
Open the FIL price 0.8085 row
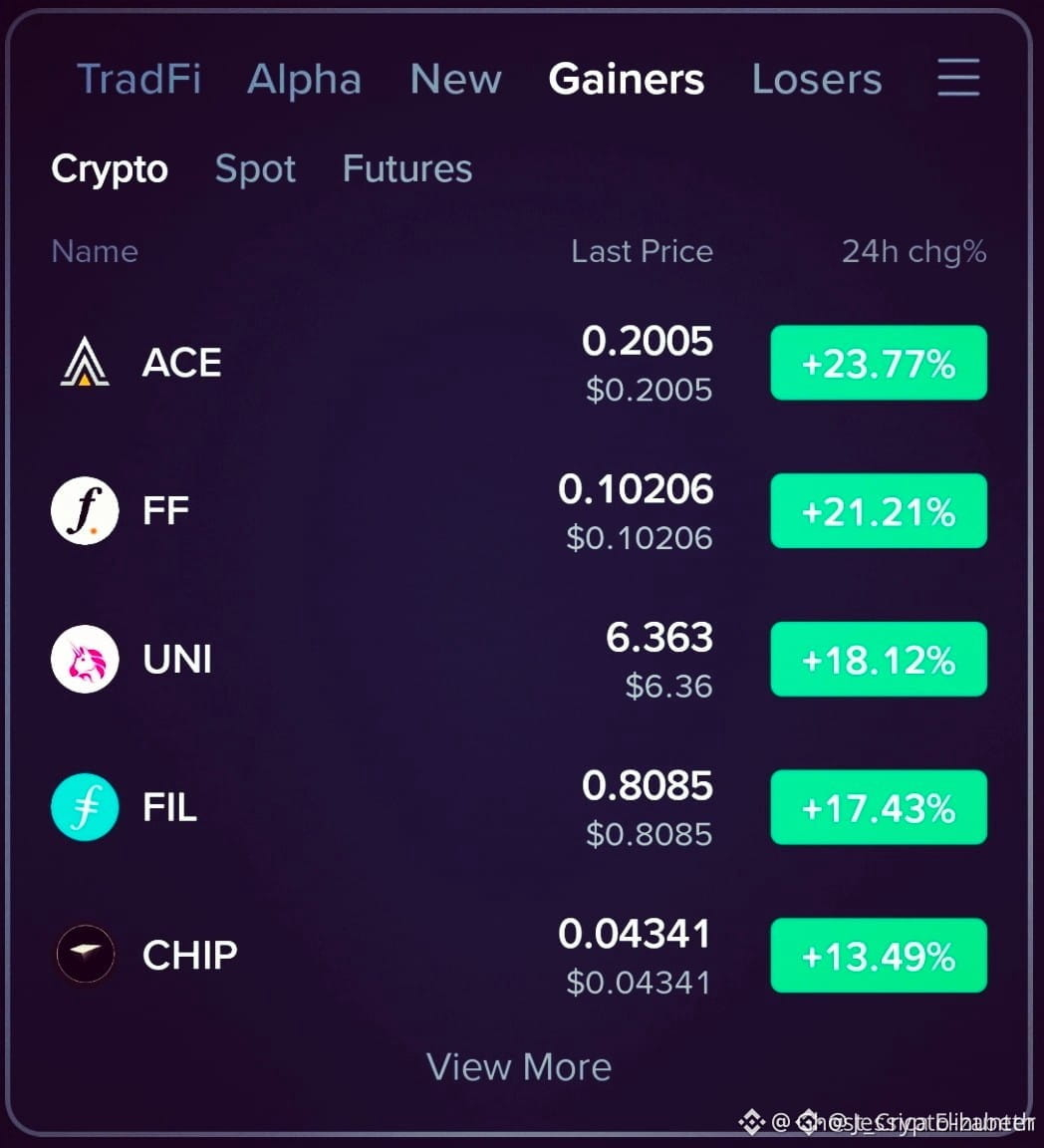(x=519, y=807)
